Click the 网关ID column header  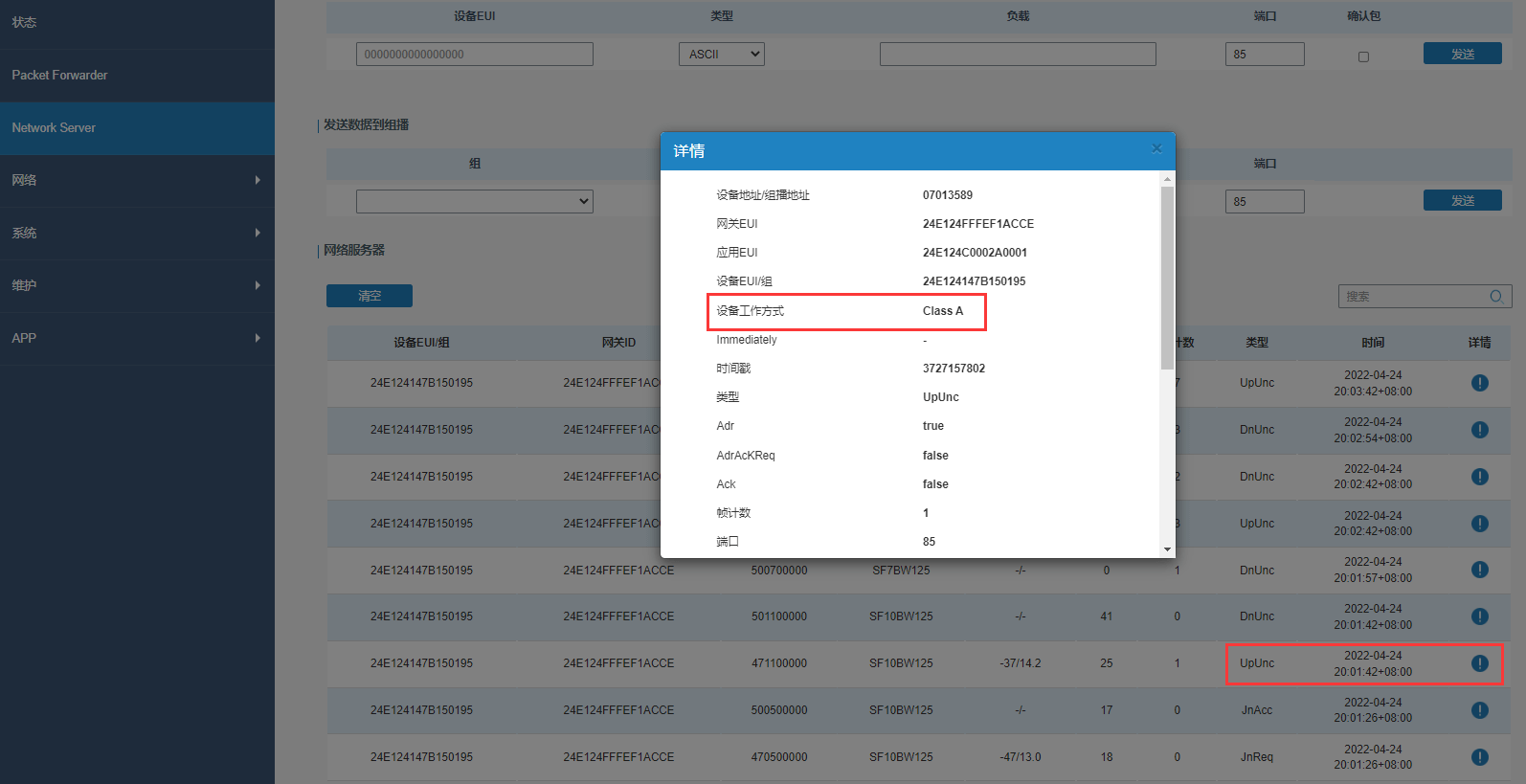click(618, 343)
